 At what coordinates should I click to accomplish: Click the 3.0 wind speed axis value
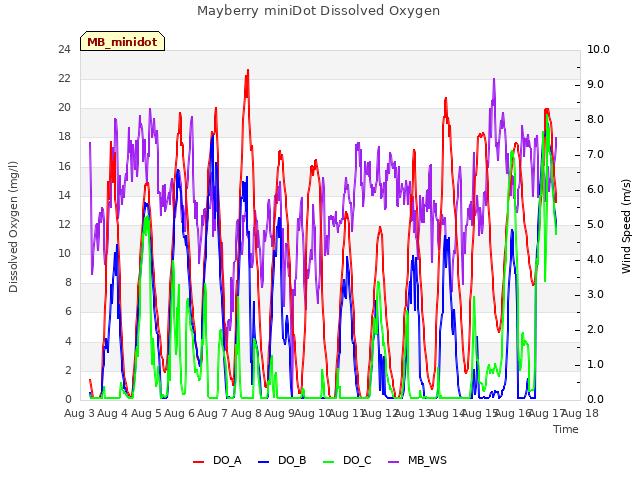[x=595, y=294]
